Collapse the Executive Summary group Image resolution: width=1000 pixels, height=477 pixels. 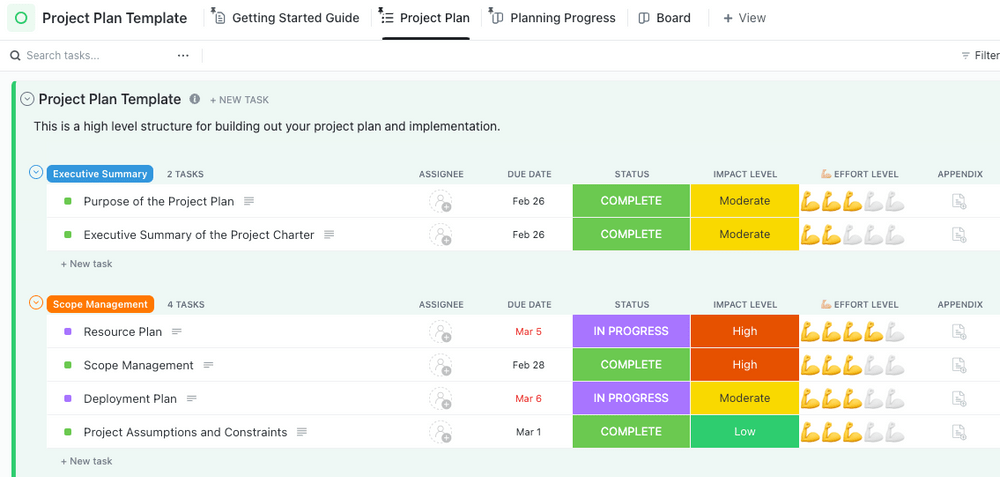click(36, 173)
